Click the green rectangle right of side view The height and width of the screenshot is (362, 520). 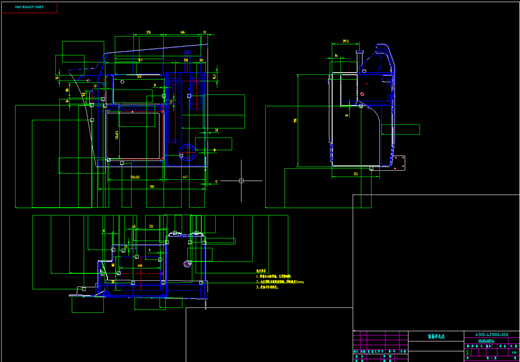401,129
